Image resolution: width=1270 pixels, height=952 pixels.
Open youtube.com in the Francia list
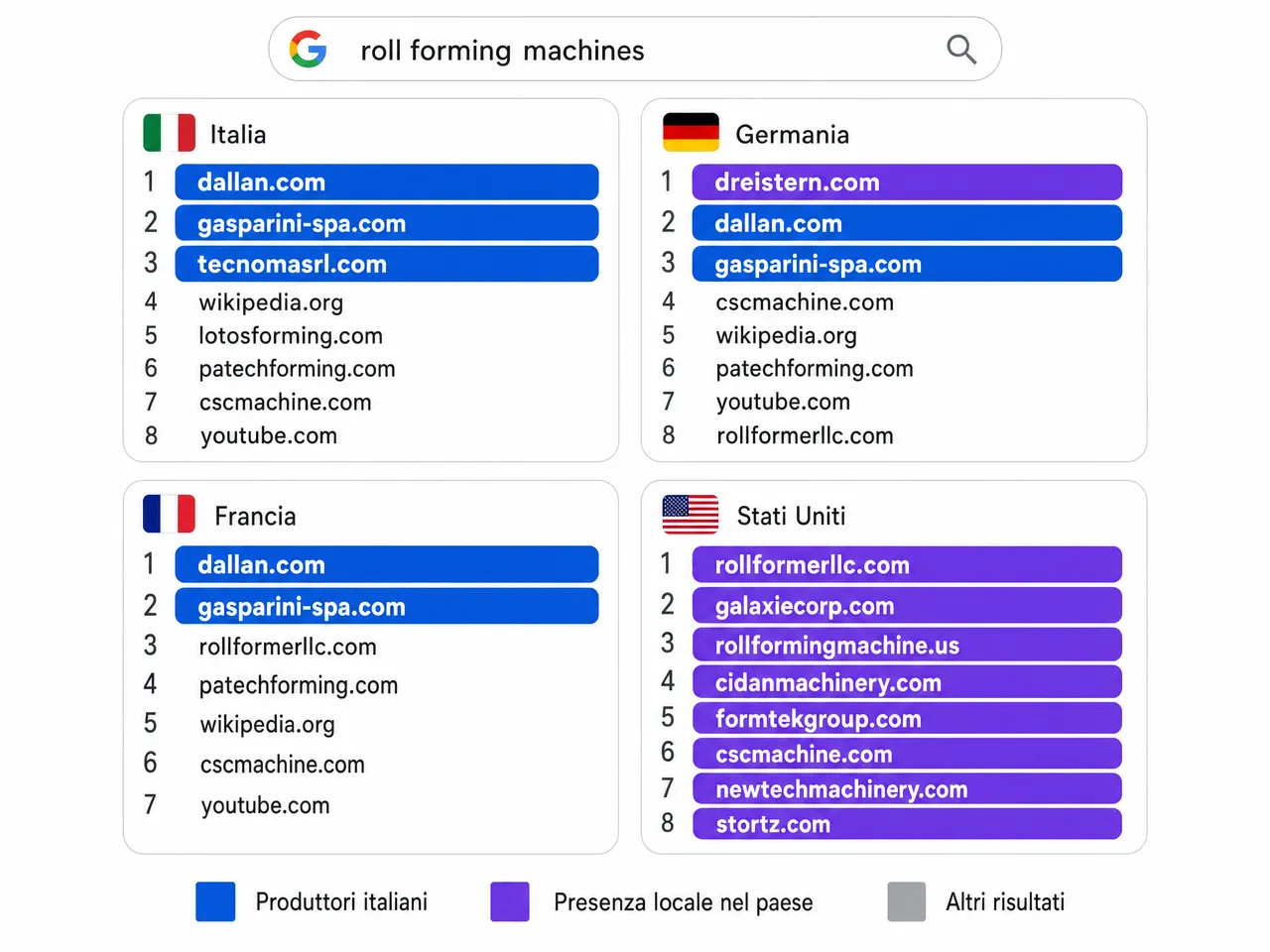pos(266,805)
